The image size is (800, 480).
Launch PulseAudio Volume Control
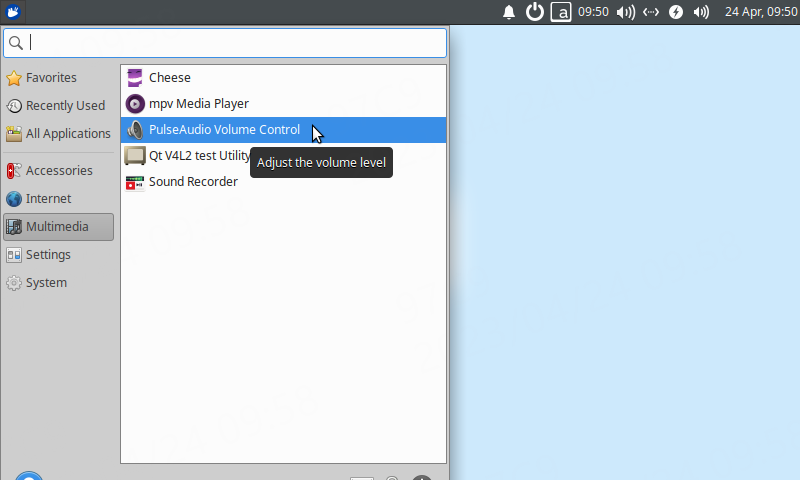pyautogui.click(x=283, y=130)
